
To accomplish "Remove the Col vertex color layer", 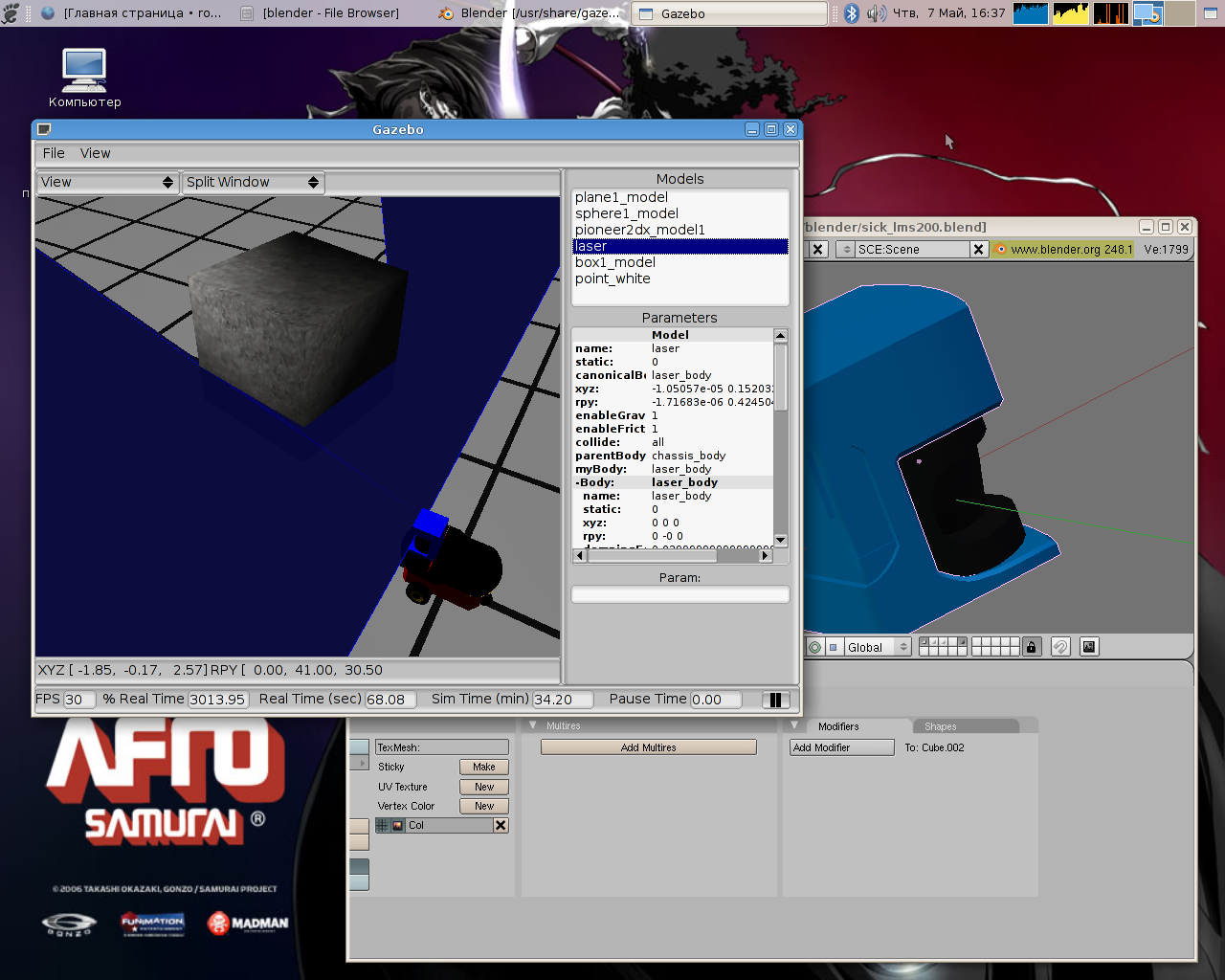I will 501,826.
